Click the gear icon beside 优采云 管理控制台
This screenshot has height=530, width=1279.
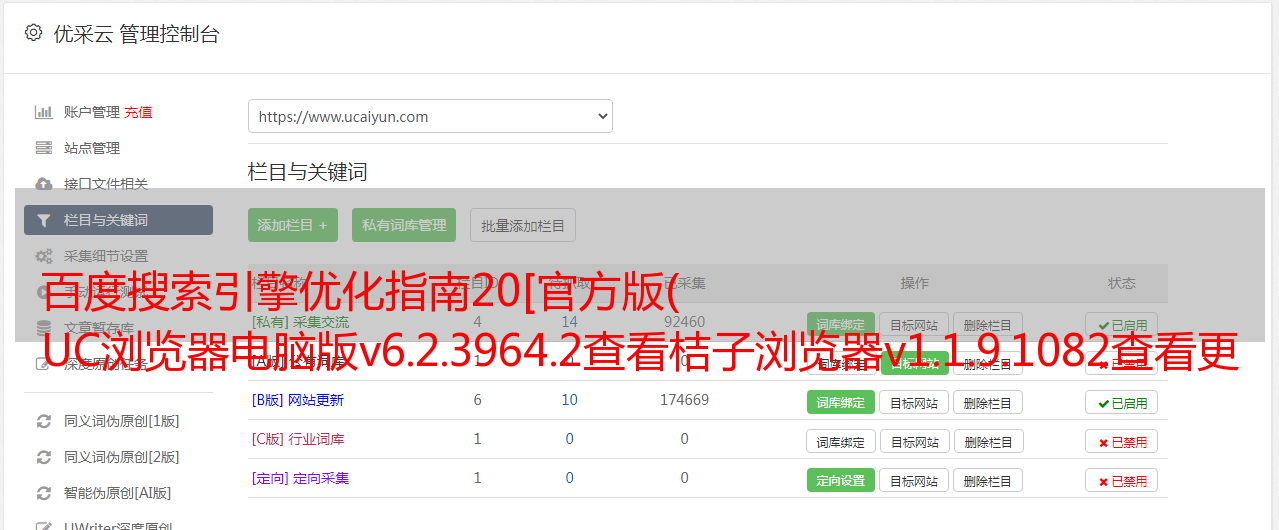(33, 33)
